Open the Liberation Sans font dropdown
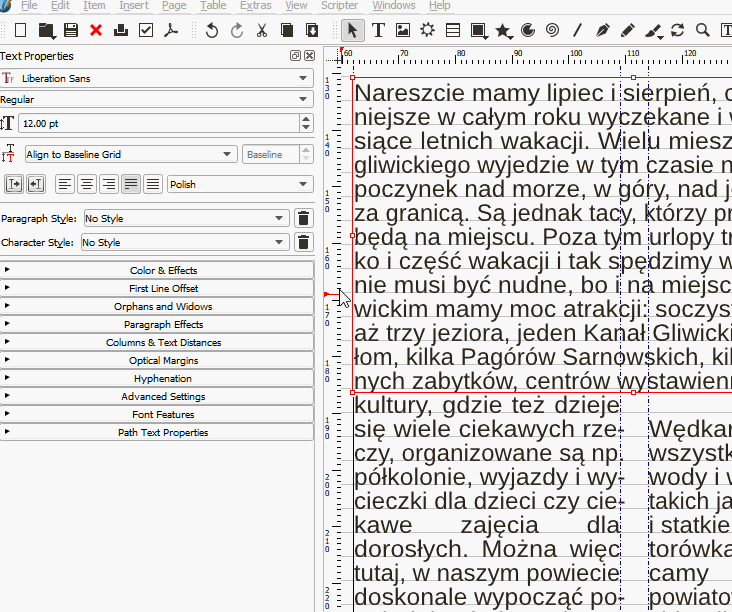Viewport: 732px width, 612px height. tap(158, 78)
